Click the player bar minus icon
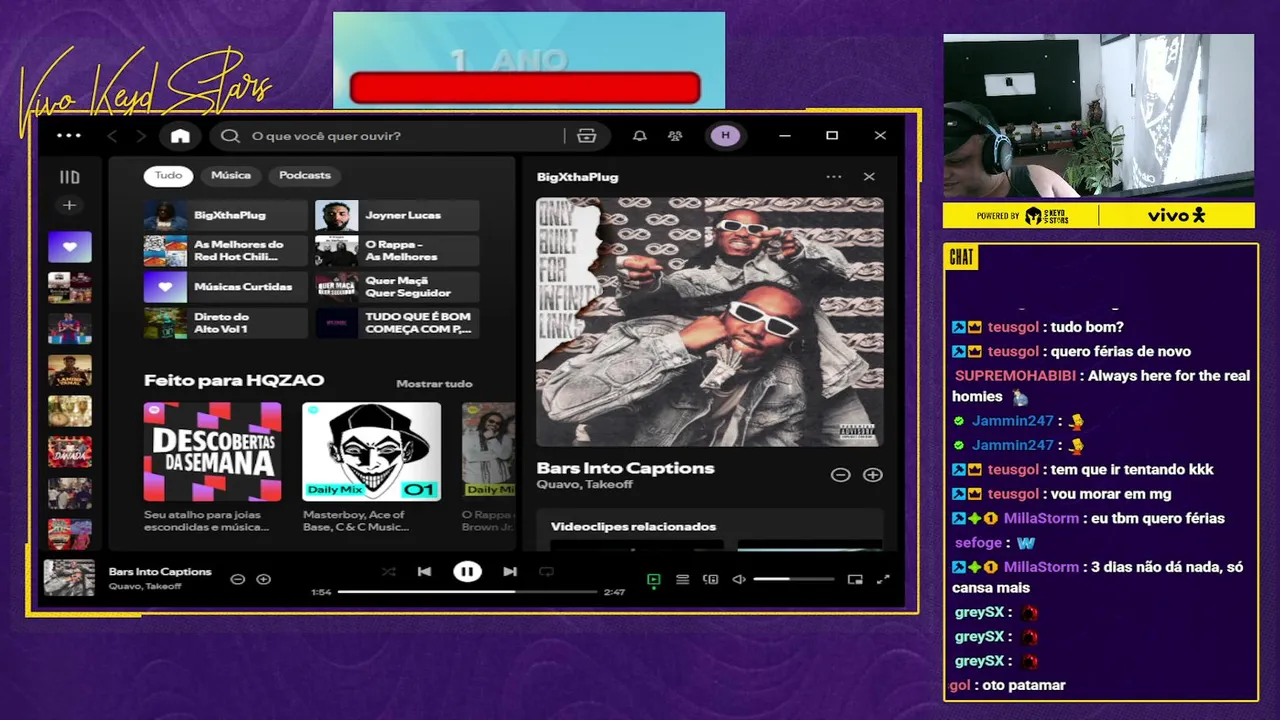The width and height of the screenshot is (1280, 720). (x=238, y=579)
